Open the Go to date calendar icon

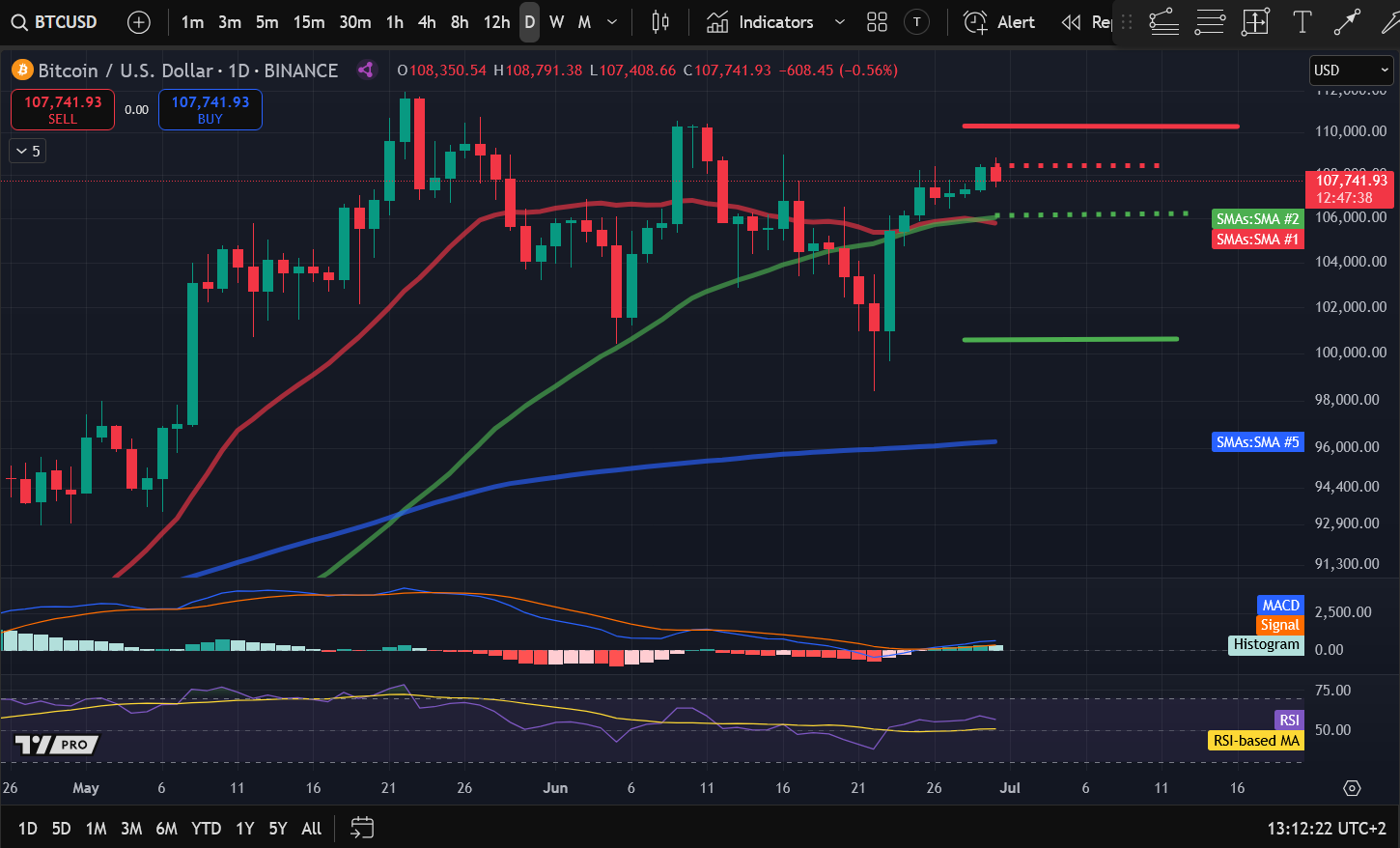point(362,828)
